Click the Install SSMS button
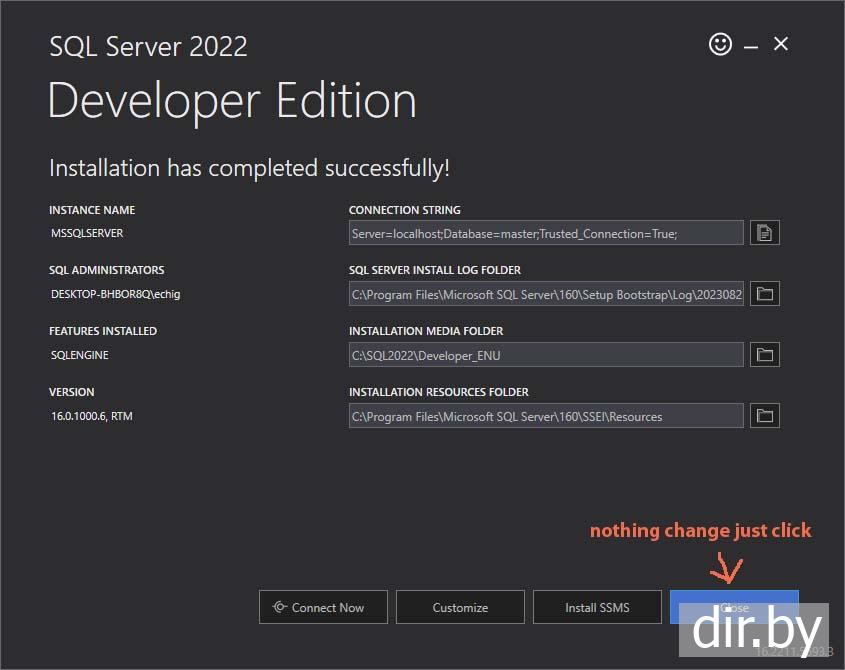This screenshot has height=670, width=845. 597,607
